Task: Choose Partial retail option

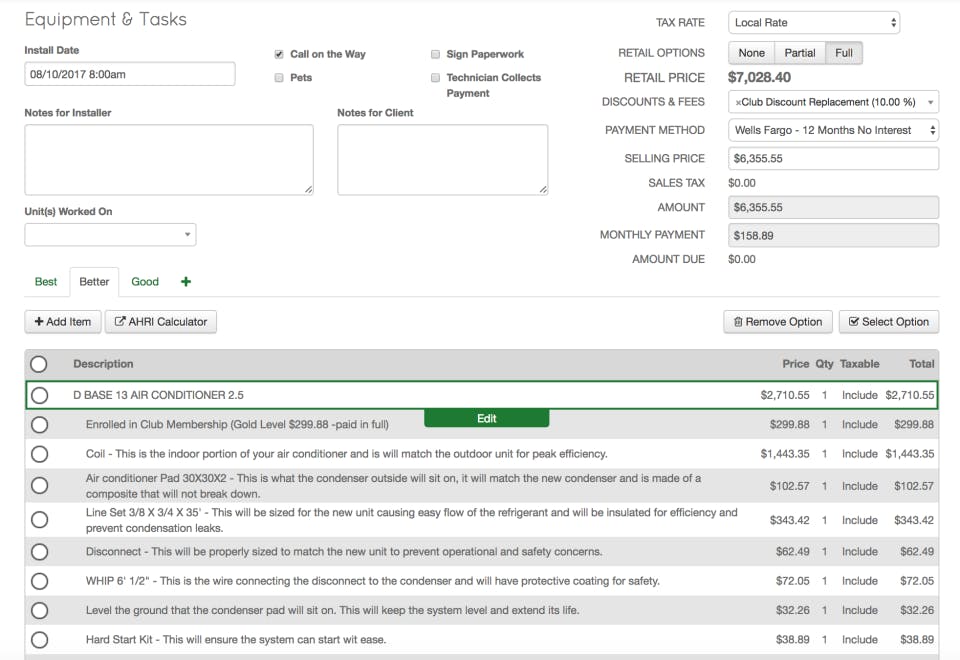Action: [x=799, y=53]
